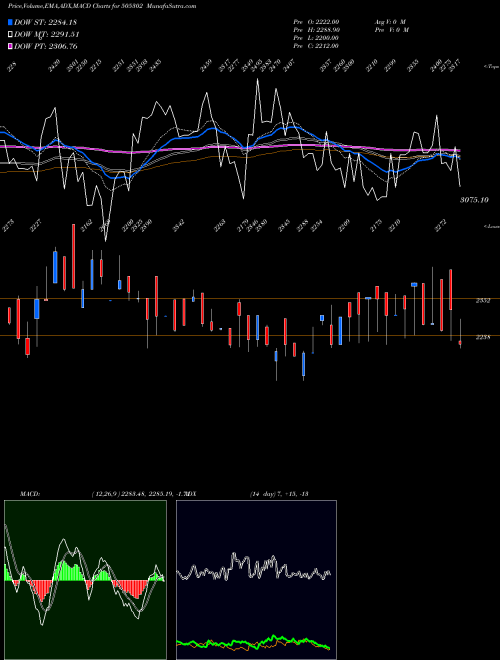
Task: Click the 2238 price level label
Action: 483,337
